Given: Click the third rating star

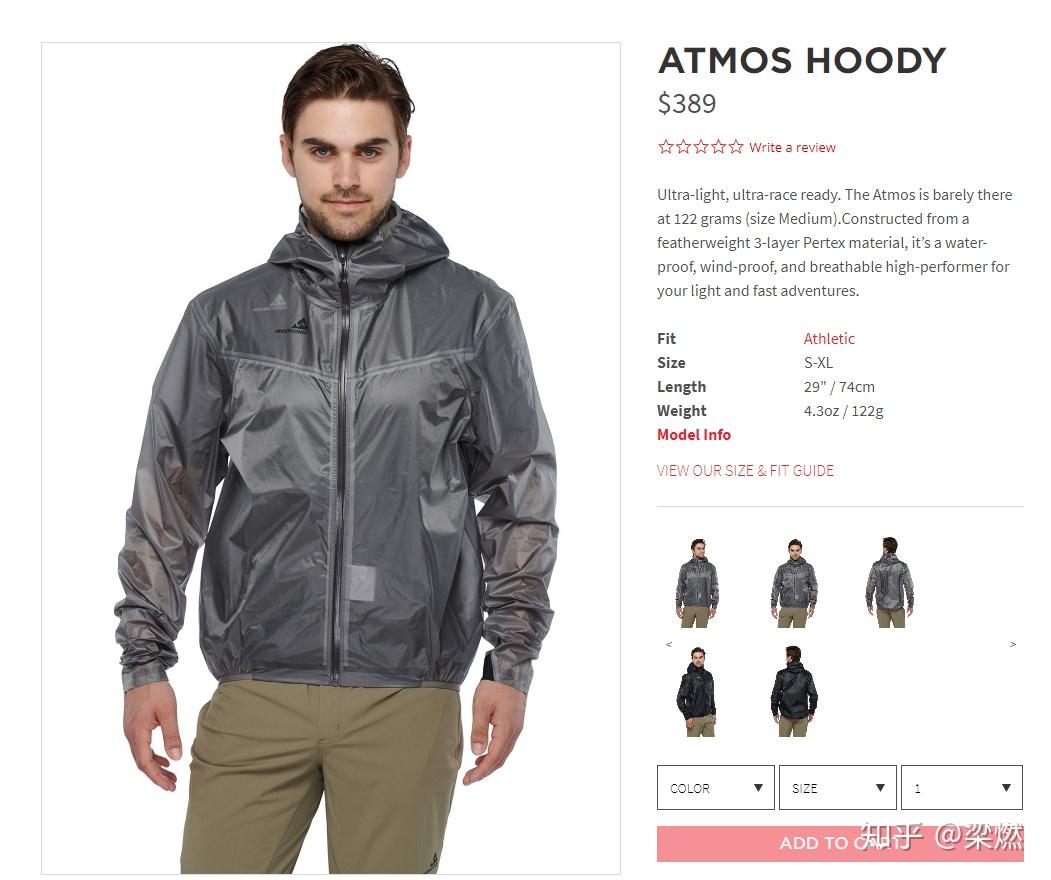Looking at the screenshot, I should point(700,147).
